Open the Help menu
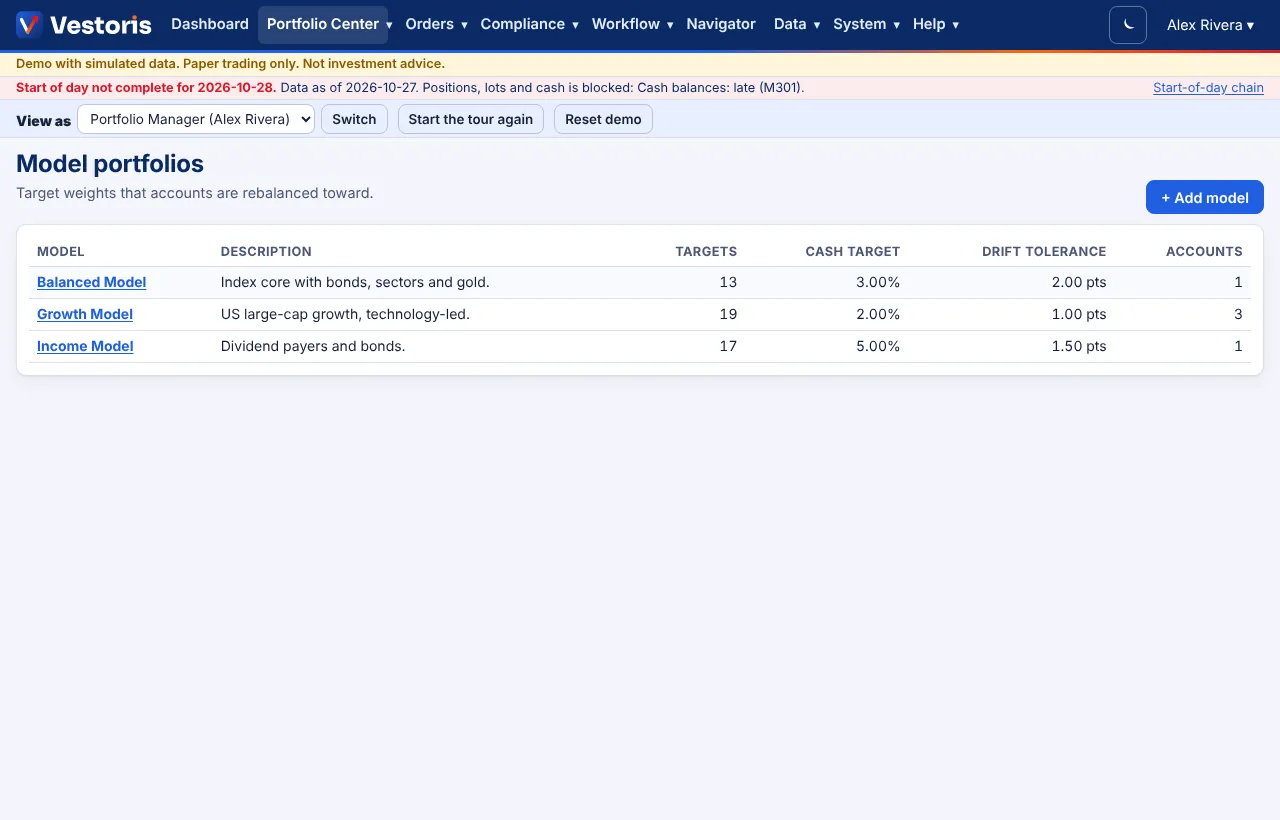 coord(936,25)
